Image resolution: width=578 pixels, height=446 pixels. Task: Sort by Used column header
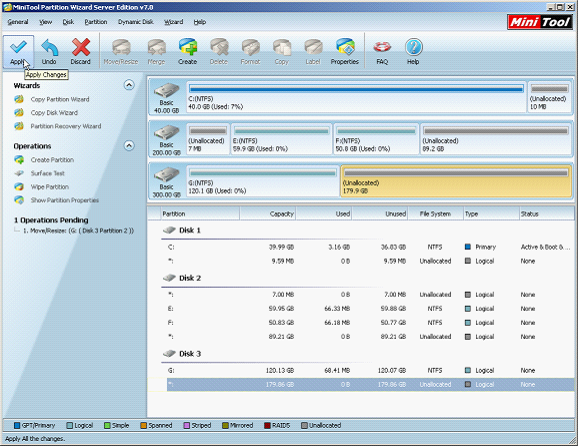[x=324, y=214]
